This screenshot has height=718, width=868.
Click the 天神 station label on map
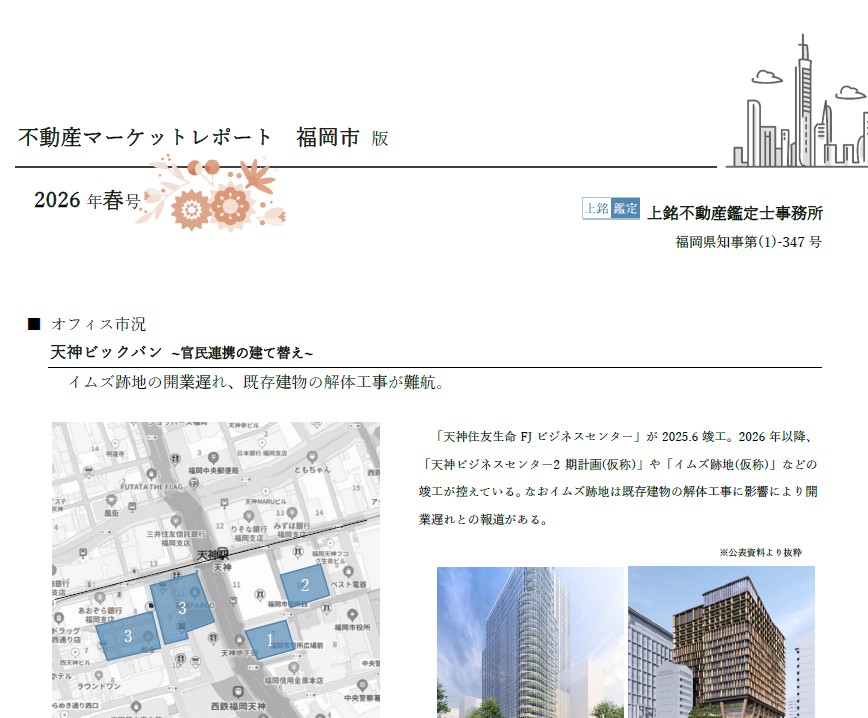point(222,567)
